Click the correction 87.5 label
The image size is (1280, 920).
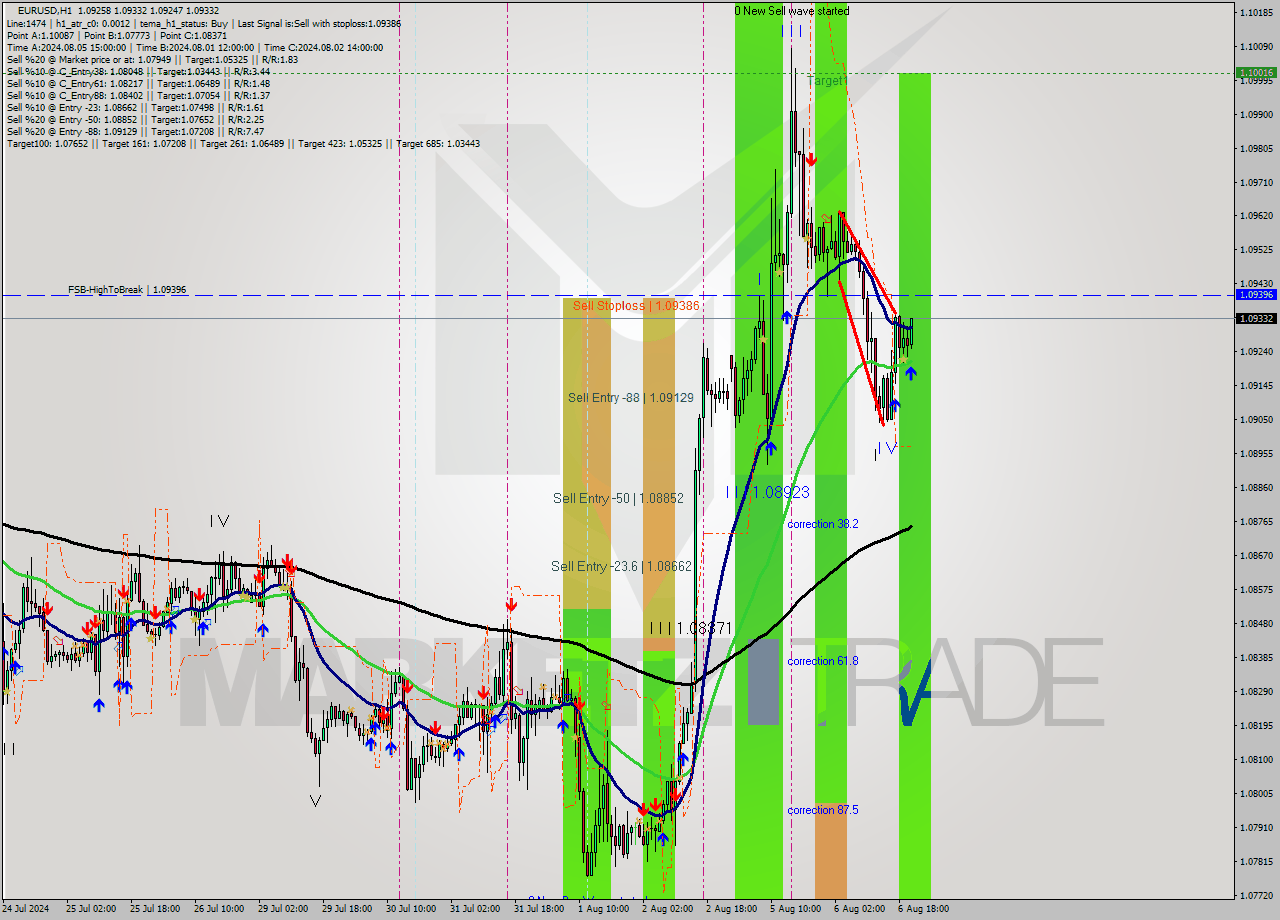822,810
